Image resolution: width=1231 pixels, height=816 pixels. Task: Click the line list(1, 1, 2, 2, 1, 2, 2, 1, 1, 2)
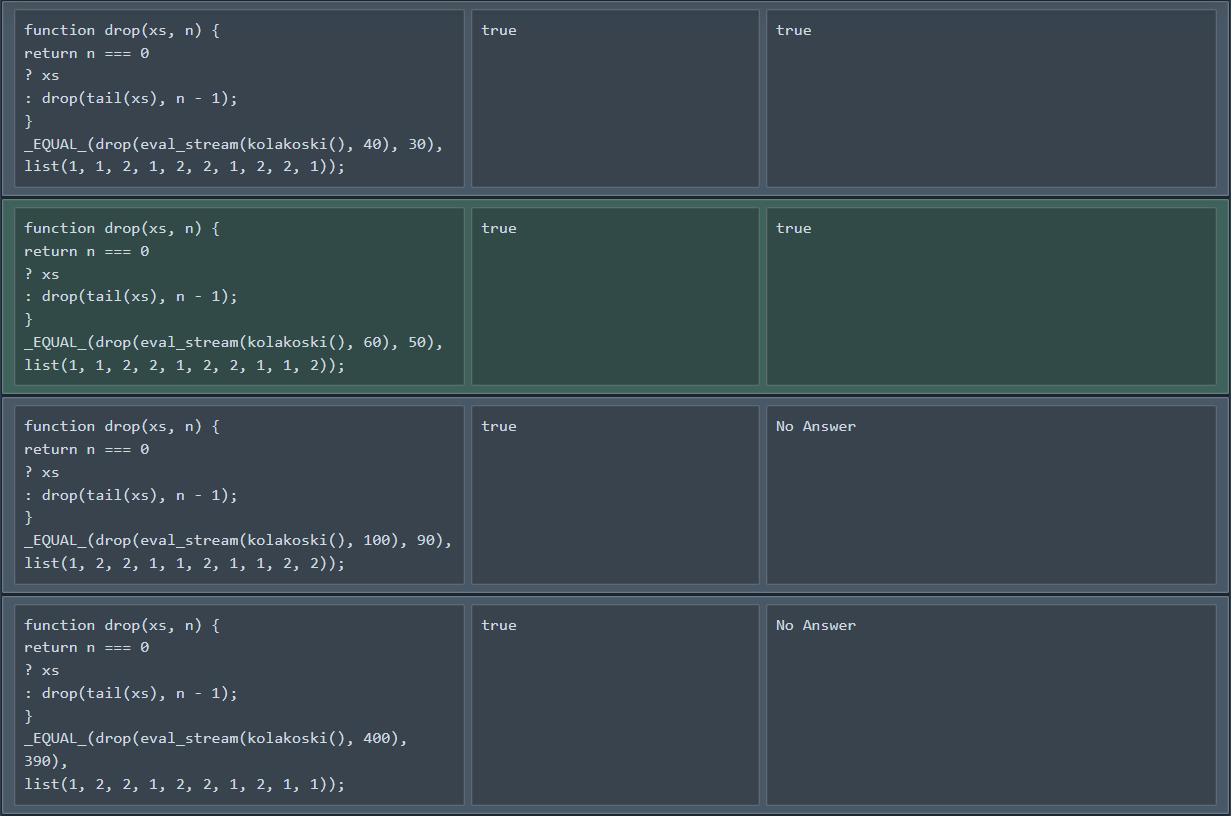click(x=184, y=365)
